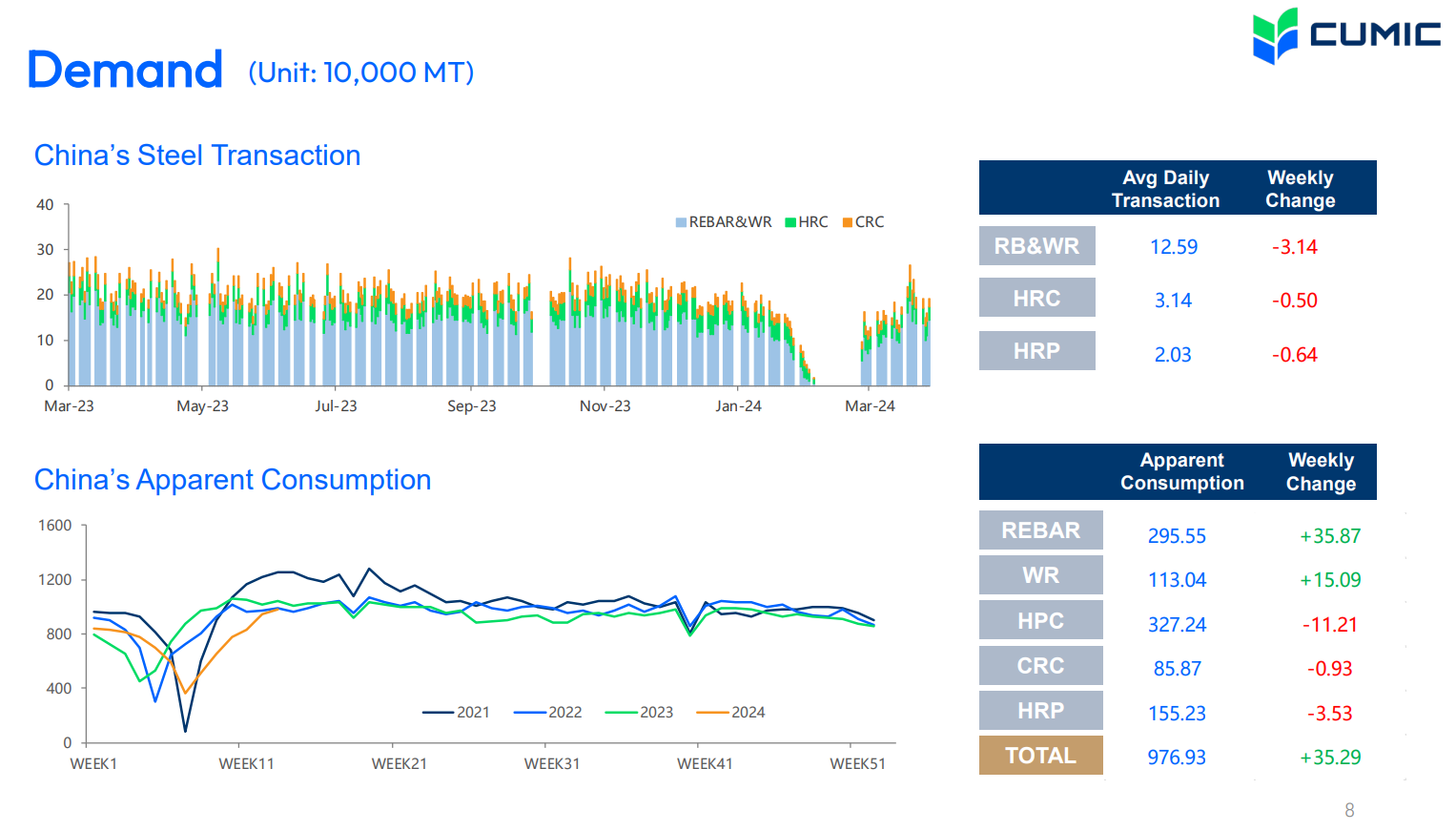
Task: Click the Demand slide heading
Action: [x=125, y=71]
